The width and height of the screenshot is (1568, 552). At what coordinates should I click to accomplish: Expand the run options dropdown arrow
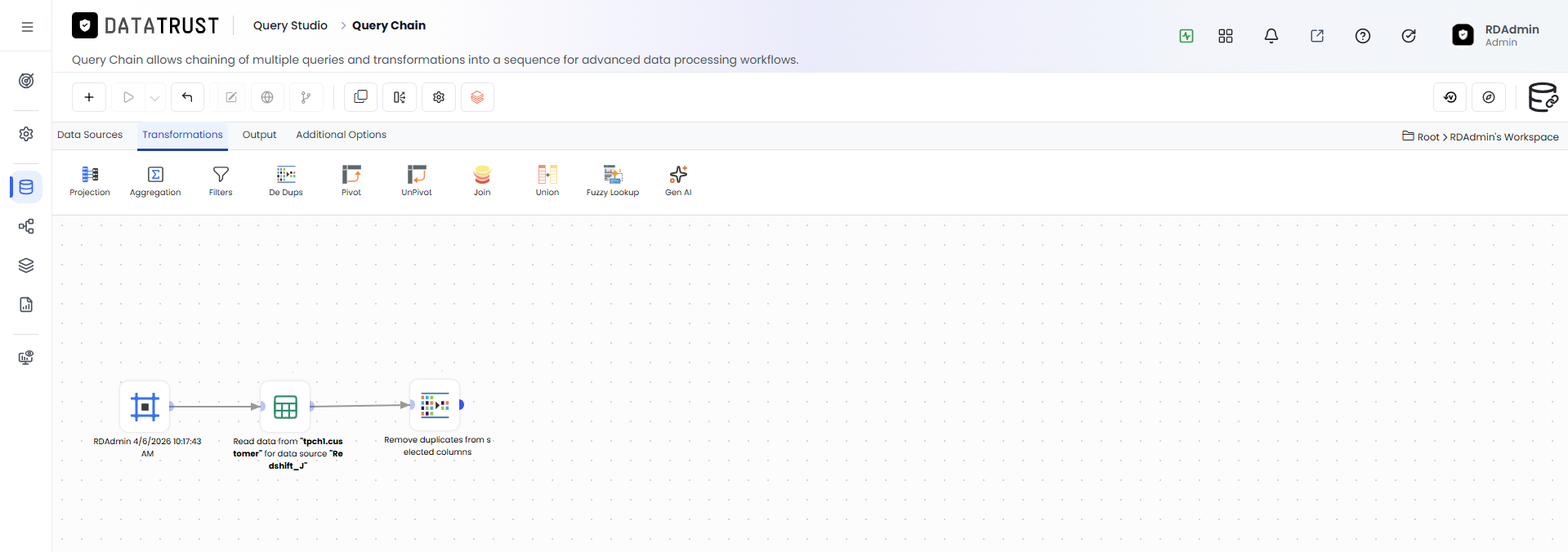point(154,98)
